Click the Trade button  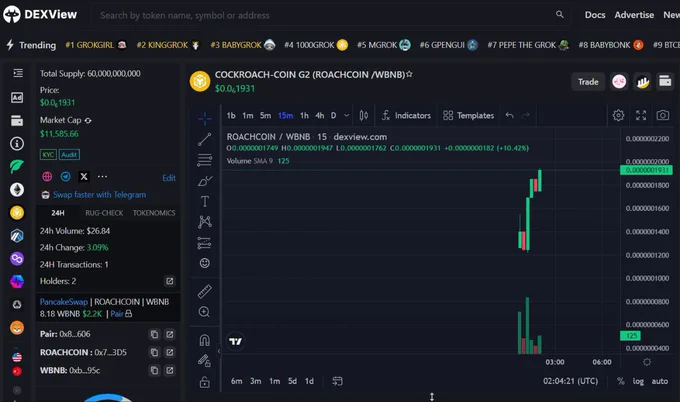coord(588,82)
